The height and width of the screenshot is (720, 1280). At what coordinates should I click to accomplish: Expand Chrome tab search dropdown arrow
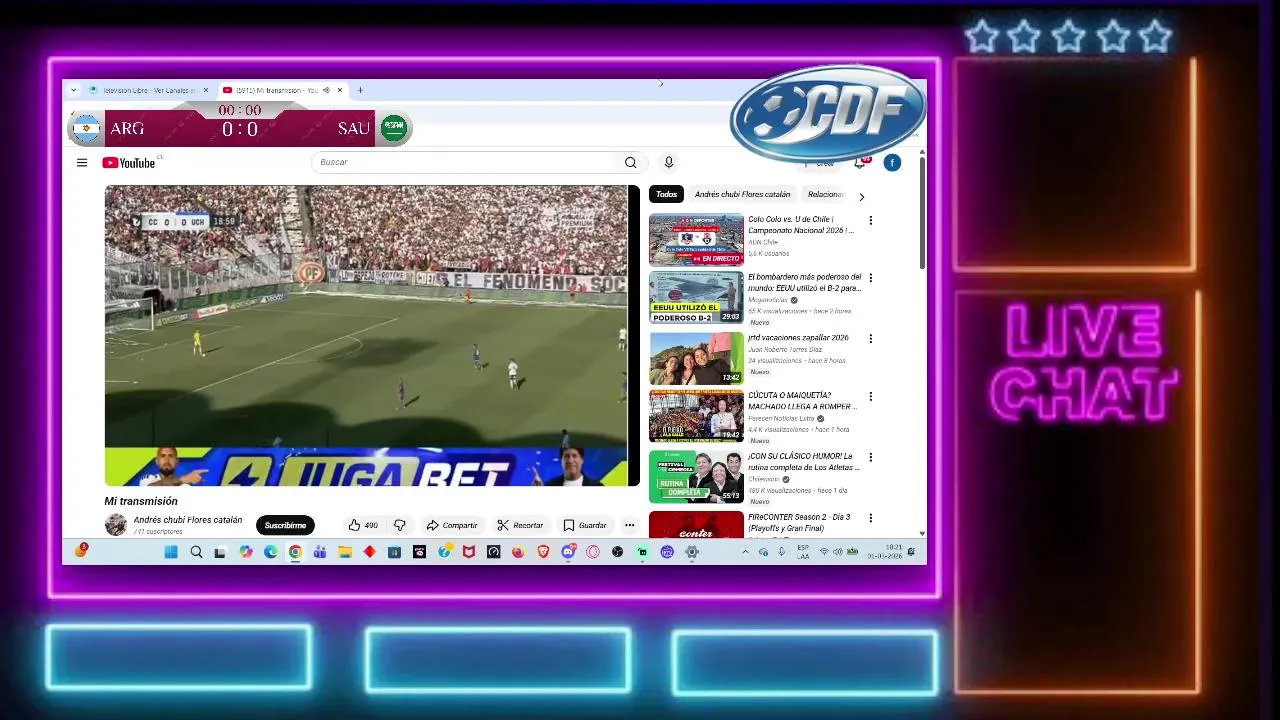pos(73,90)
